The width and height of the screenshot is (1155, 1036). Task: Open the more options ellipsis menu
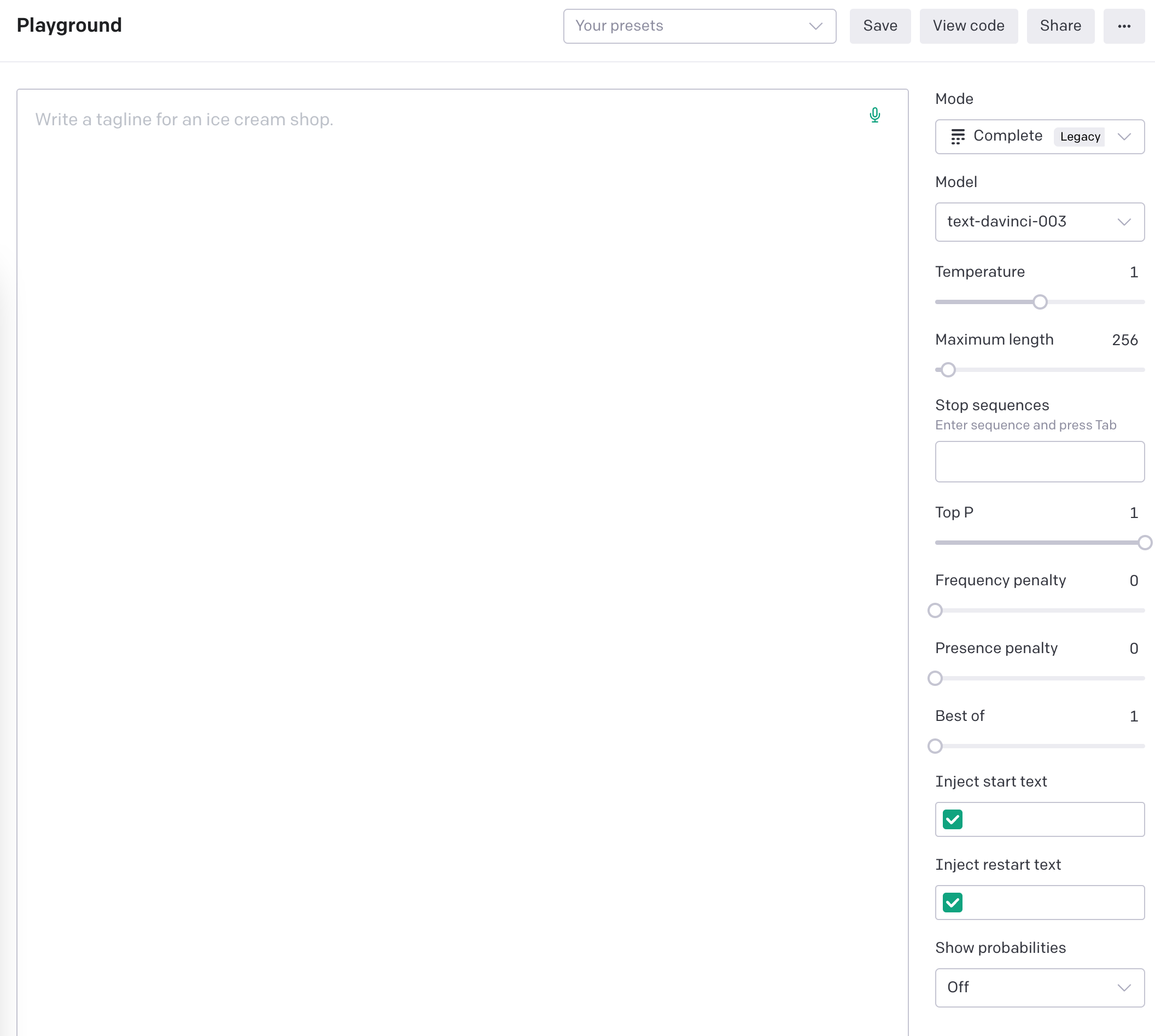(1124, 26)
